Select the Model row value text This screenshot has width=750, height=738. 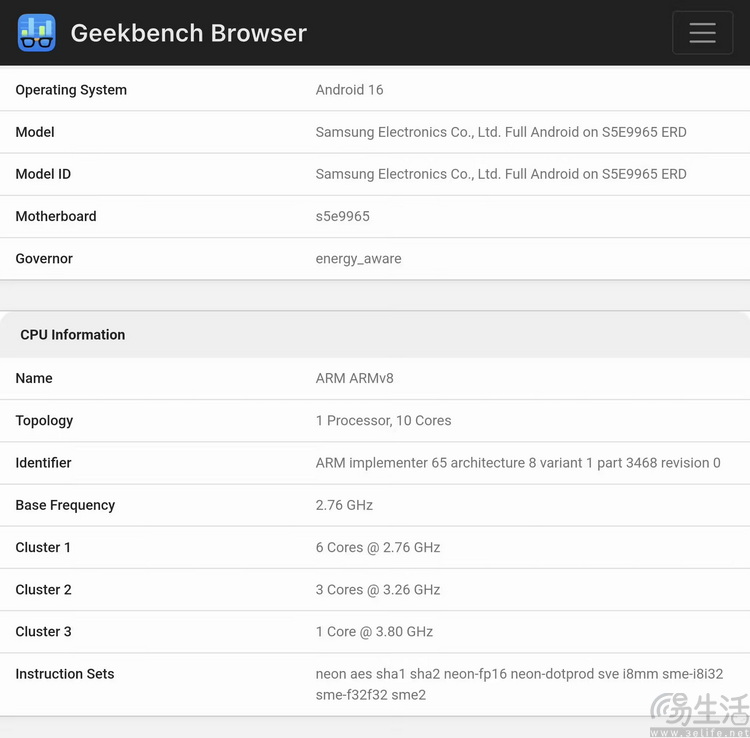[x=500, y=132]
